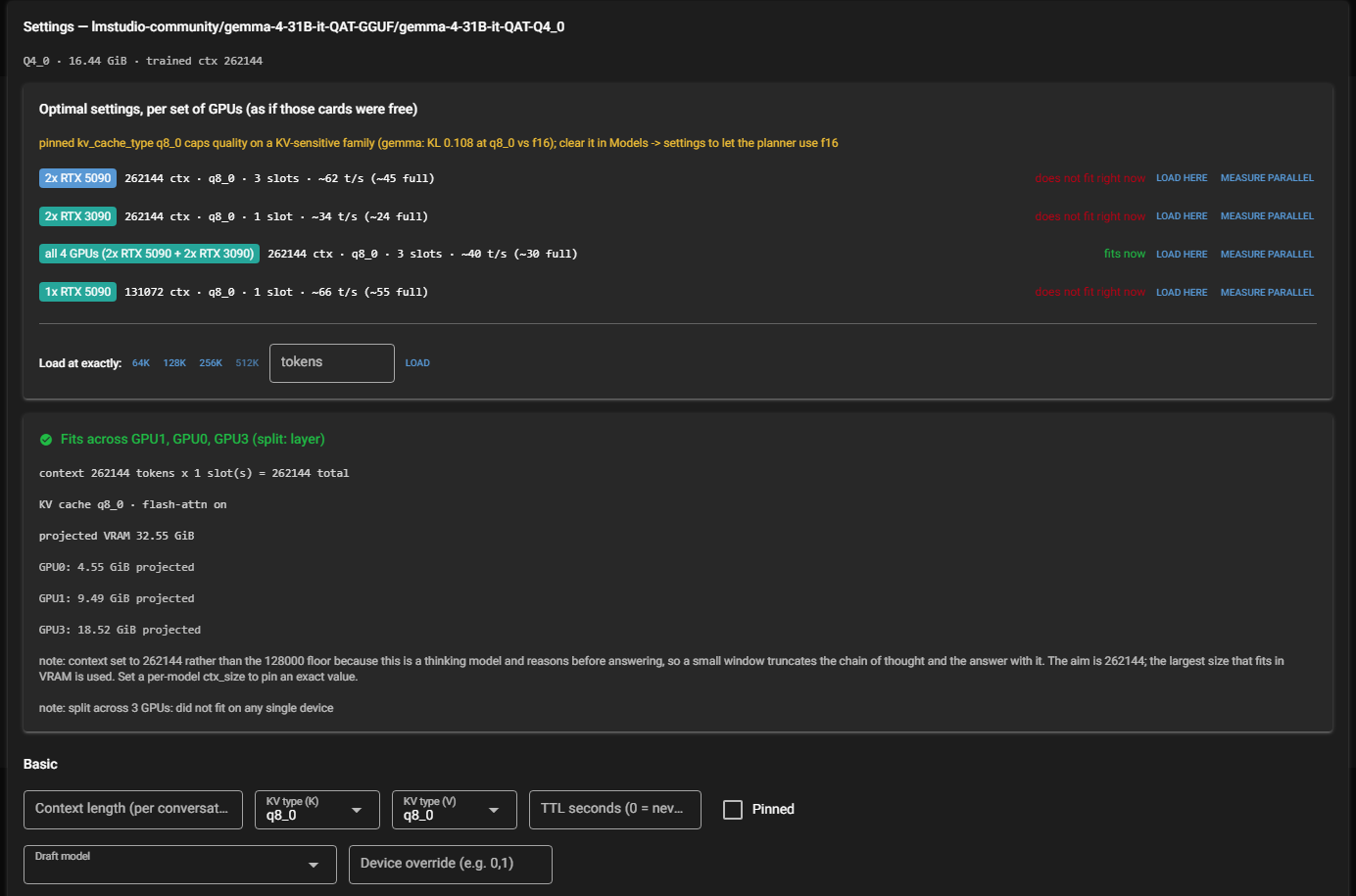
Task: Click Load Here for all 4 GPUs
Action: click(1182, 255)
